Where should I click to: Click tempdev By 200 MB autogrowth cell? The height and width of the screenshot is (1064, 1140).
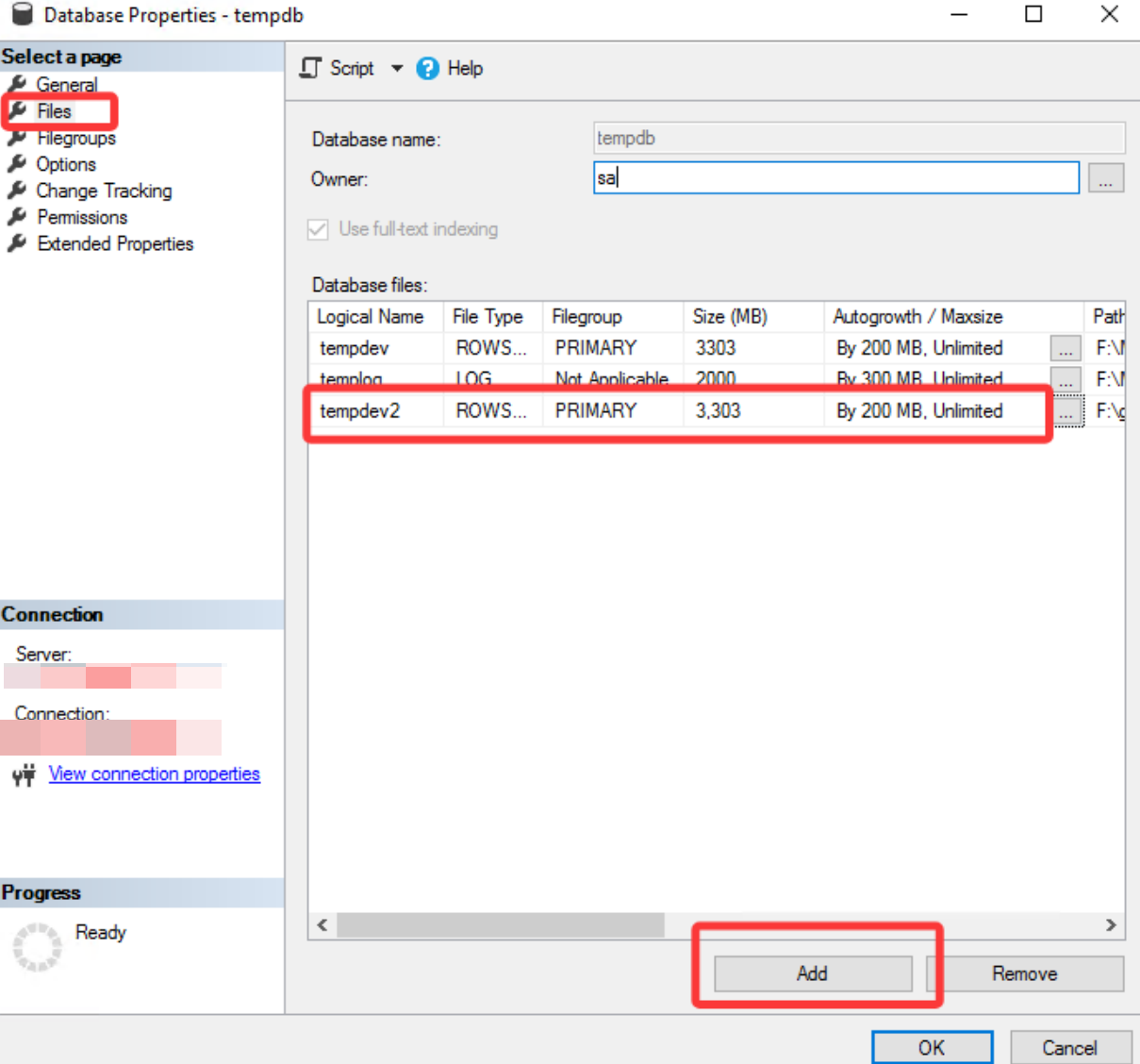point(937,348)
